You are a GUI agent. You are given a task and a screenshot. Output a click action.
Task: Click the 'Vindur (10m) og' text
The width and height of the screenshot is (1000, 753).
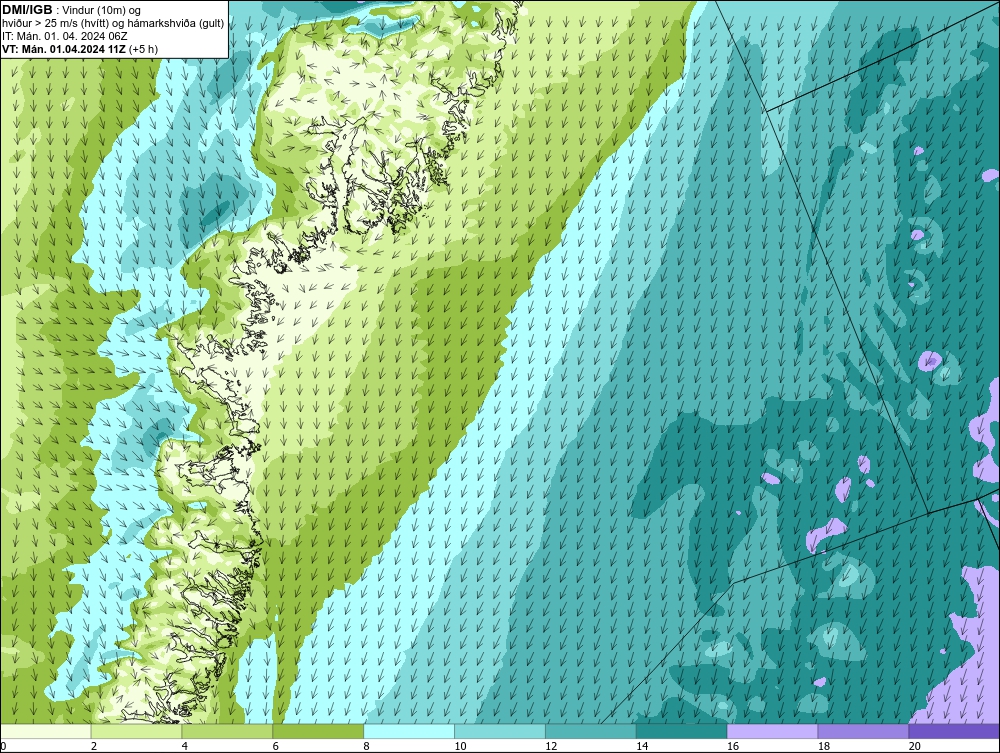coord(102,10)
